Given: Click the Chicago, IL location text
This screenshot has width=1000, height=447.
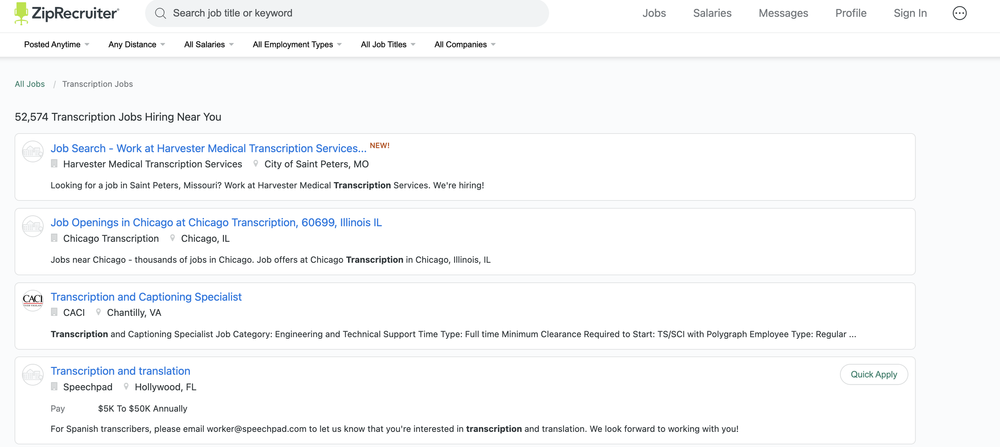Looking at the screenshot, I should point(205,238).
